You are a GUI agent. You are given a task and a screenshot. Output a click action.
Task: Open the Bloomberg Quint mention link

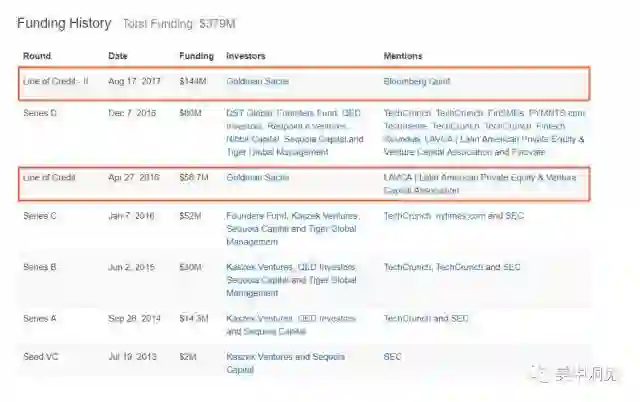415,80
